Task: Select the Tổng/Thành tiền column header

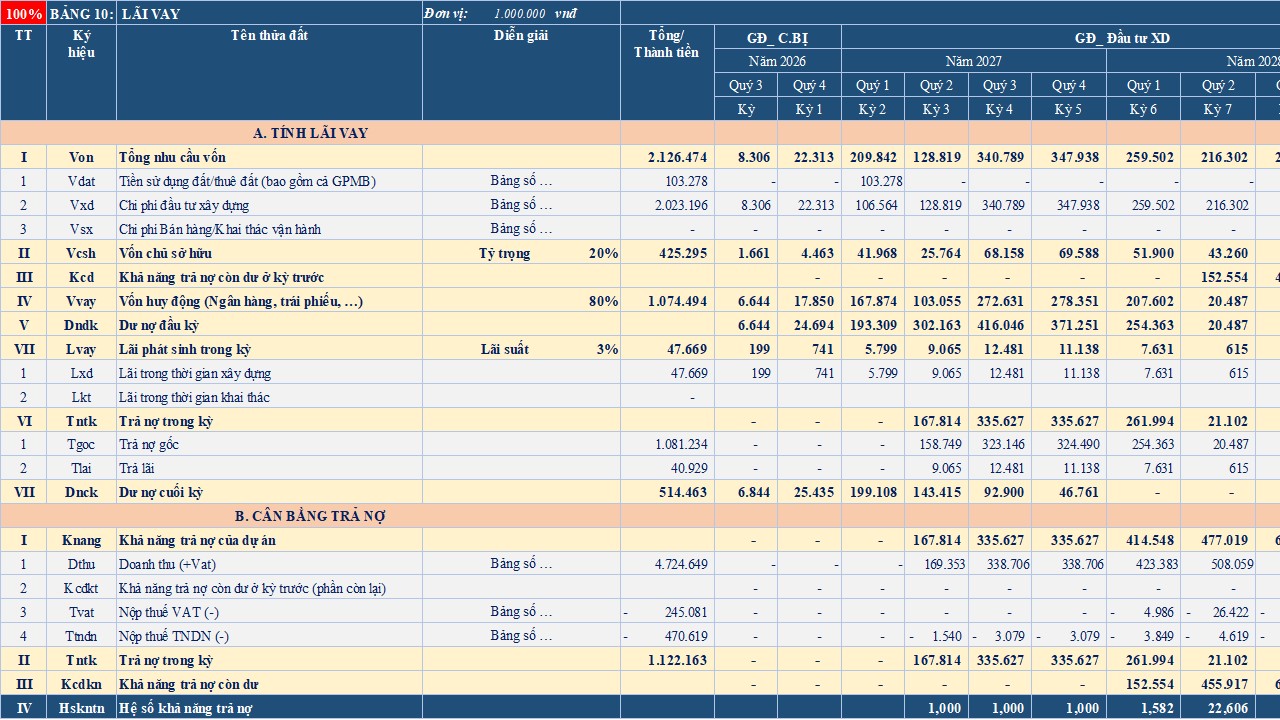Action: (667, 72)
